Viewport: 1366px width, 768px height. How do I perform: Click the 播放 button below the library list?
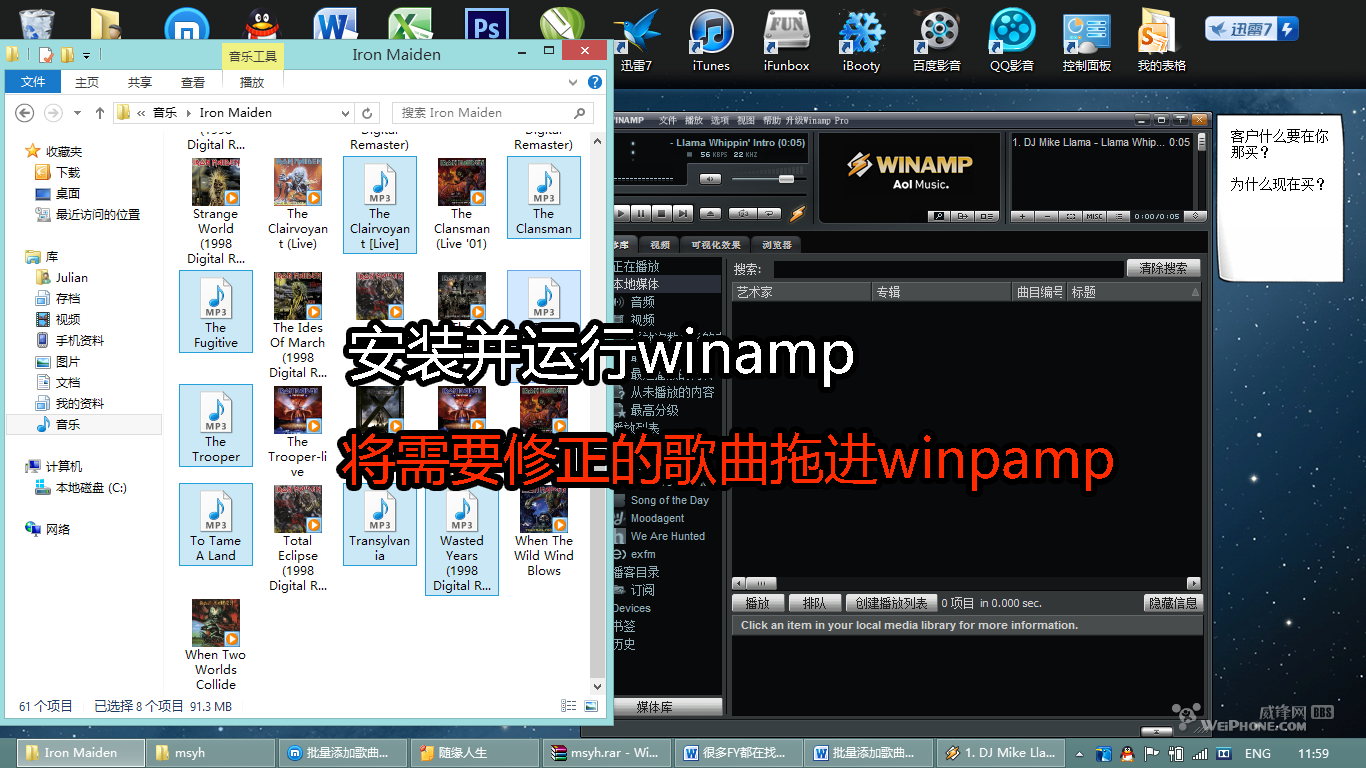click(758, 603)
